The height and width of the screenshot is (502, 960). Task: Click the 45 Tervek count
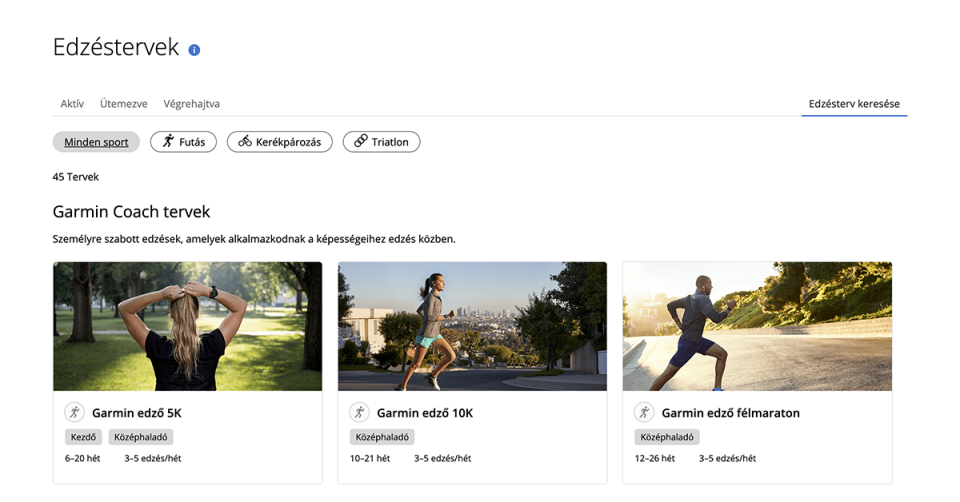[75, 177]
